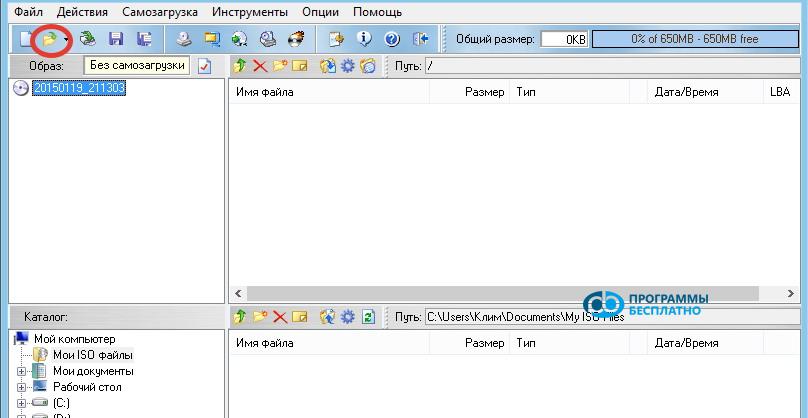Click the Burn CD/DVD image flame icon
The width and height of the screenshot is (808, 418).
tap(296, 39)
